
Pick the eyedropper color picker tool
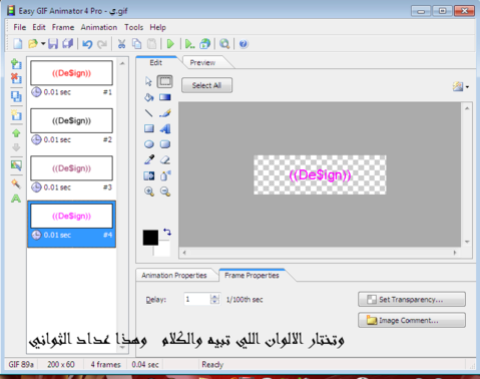click(149, 160)
